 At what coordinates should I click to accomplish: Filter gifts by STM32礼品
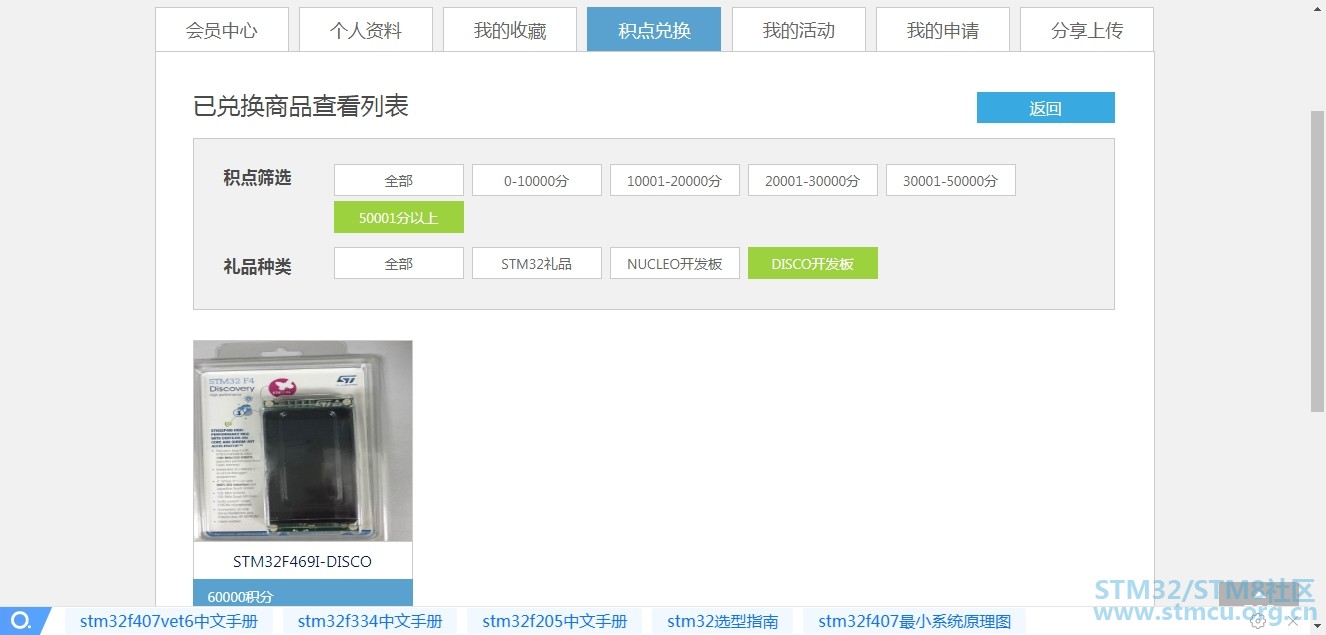coord(537,264)
